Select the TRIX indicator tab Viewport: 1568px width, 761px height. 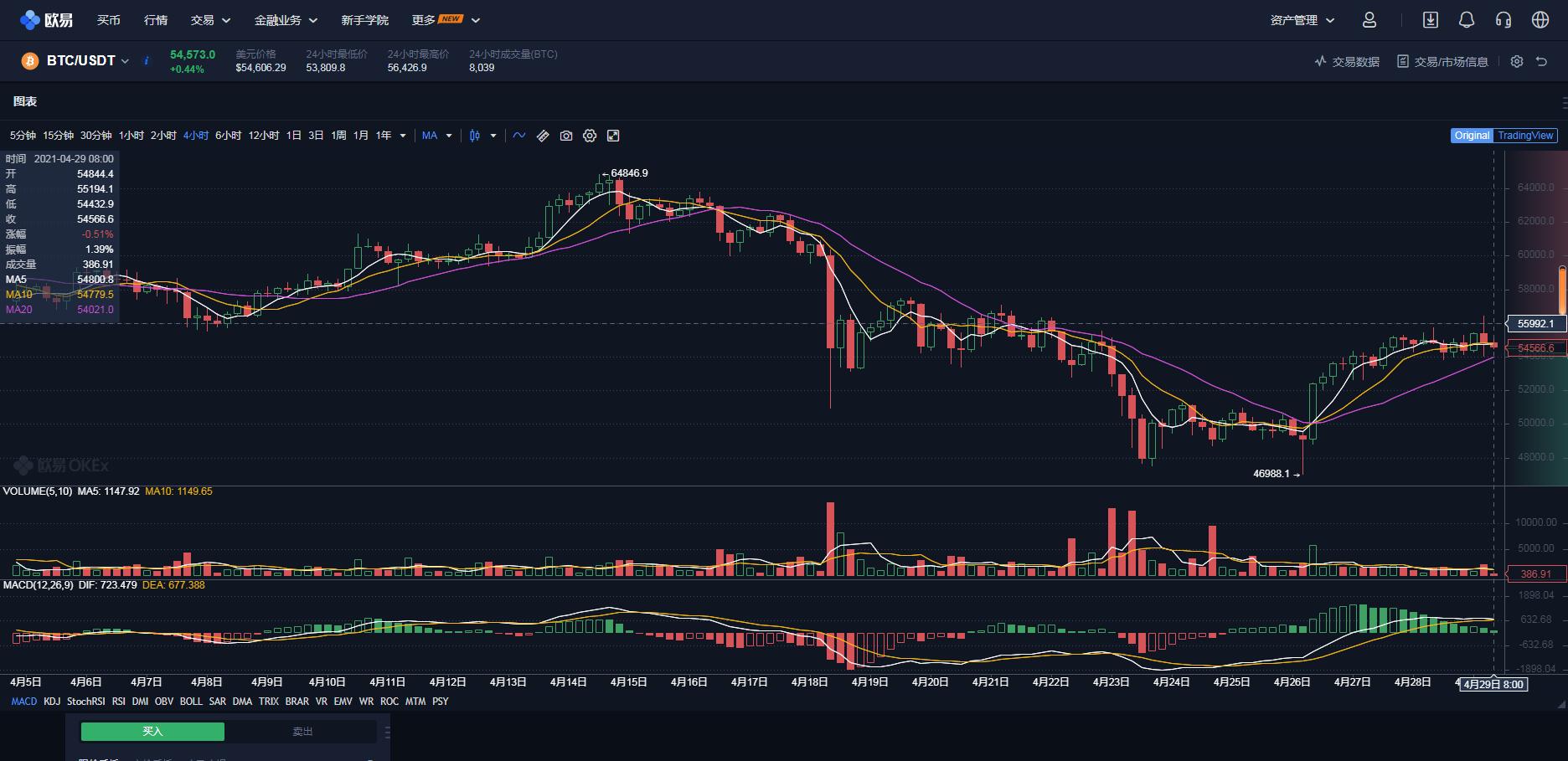(269, 702)
